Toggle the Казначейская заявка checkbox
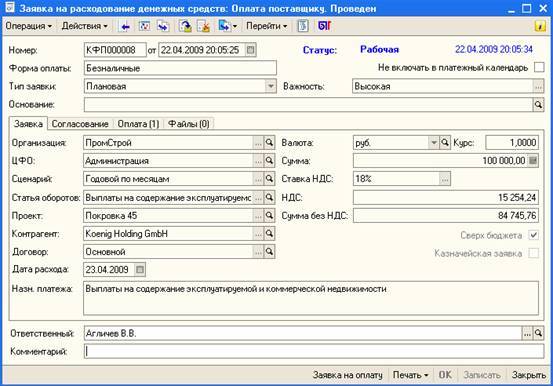553x386 pixels. click(x=533, y=253)
